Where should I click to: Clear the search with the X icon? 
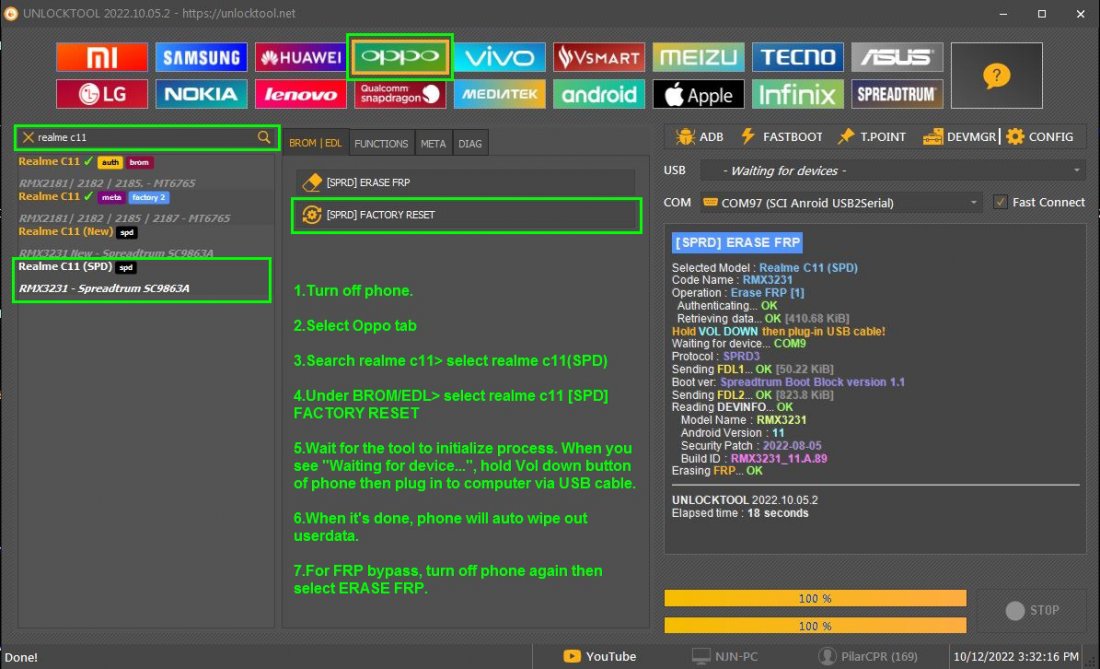28,137
